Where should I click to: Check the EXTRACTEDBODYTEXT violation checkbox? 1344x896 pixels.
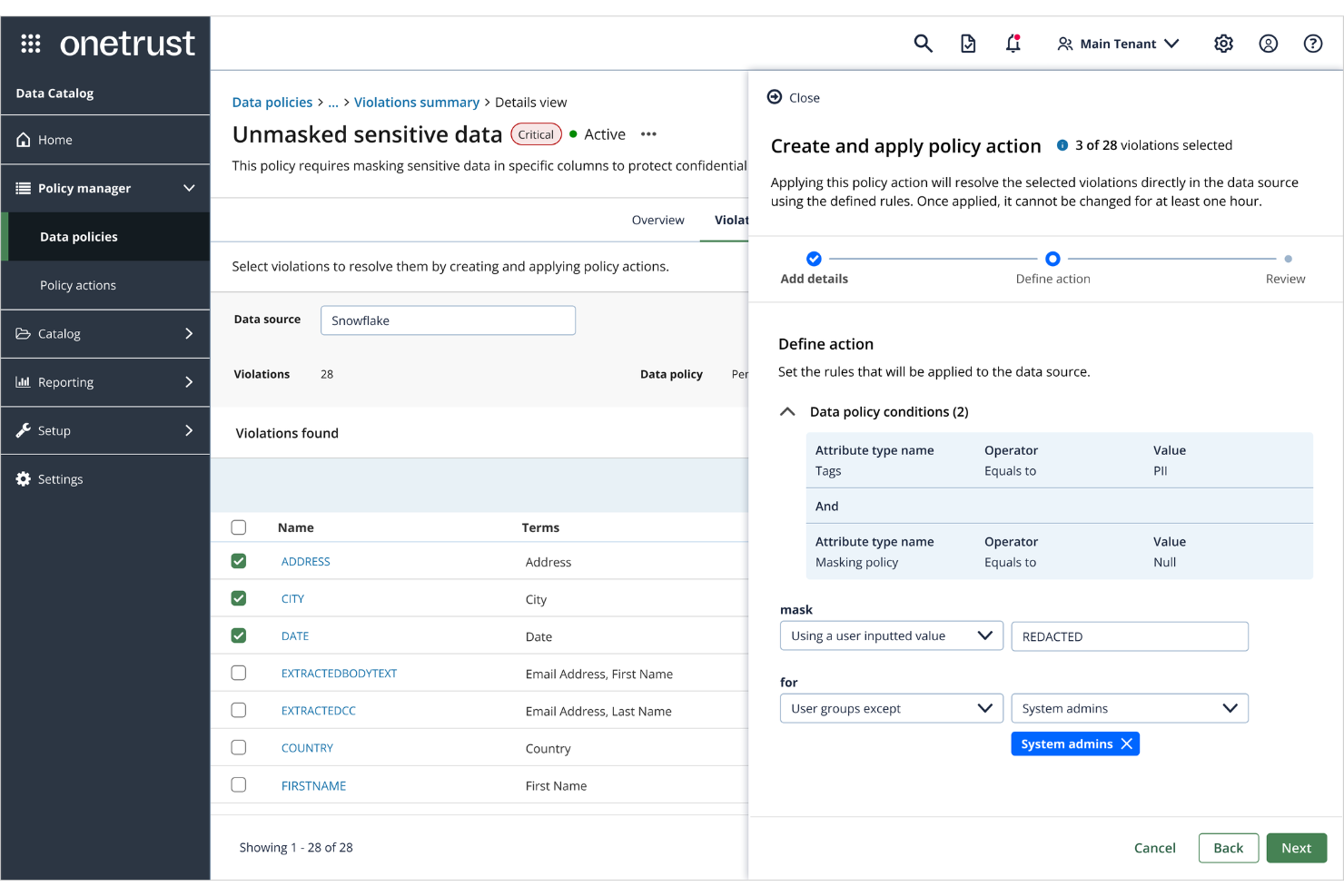238,673
